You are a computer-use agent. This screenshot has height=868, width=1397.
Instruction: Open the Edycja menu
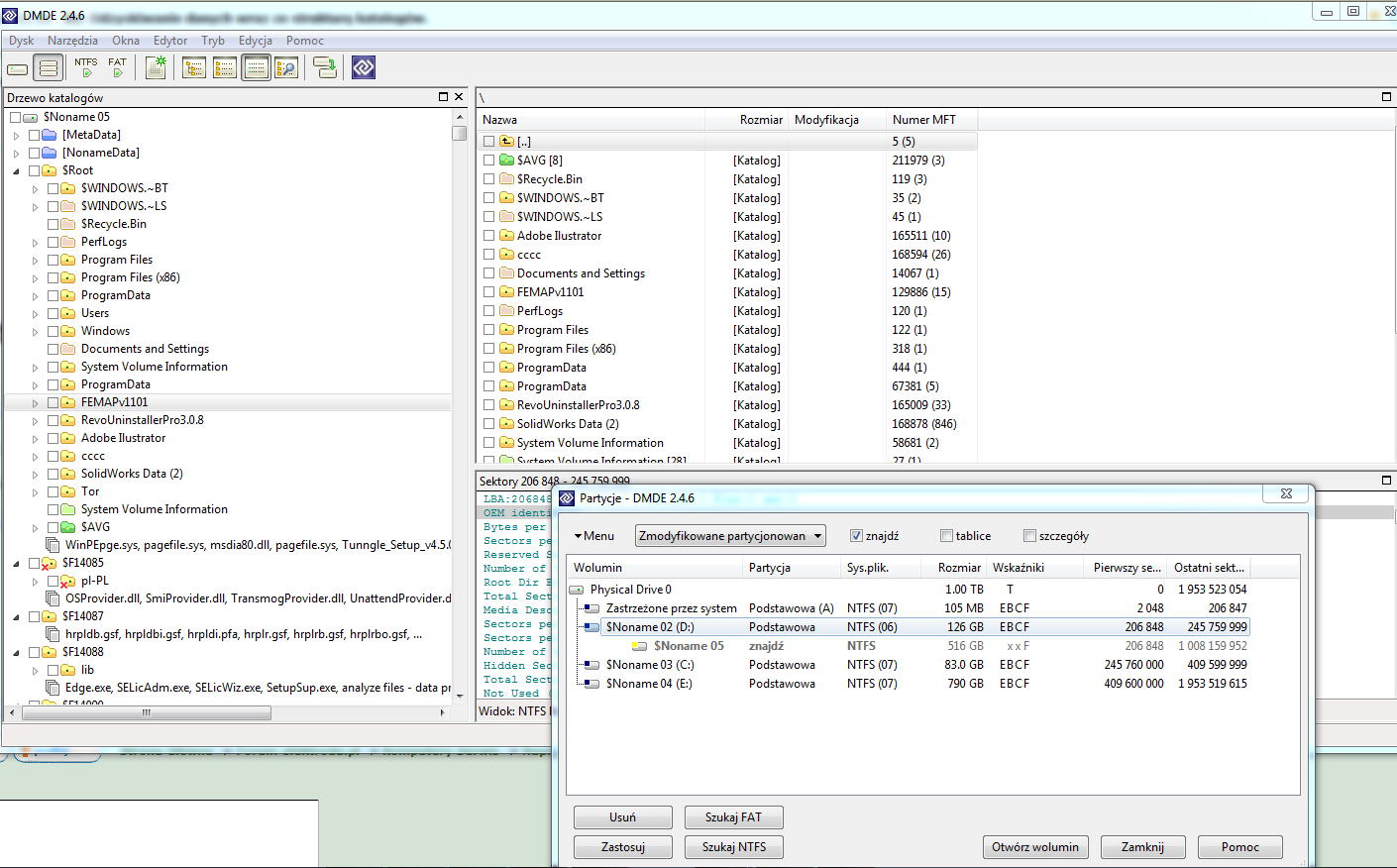pyautogui.click(x=256, y=41)
